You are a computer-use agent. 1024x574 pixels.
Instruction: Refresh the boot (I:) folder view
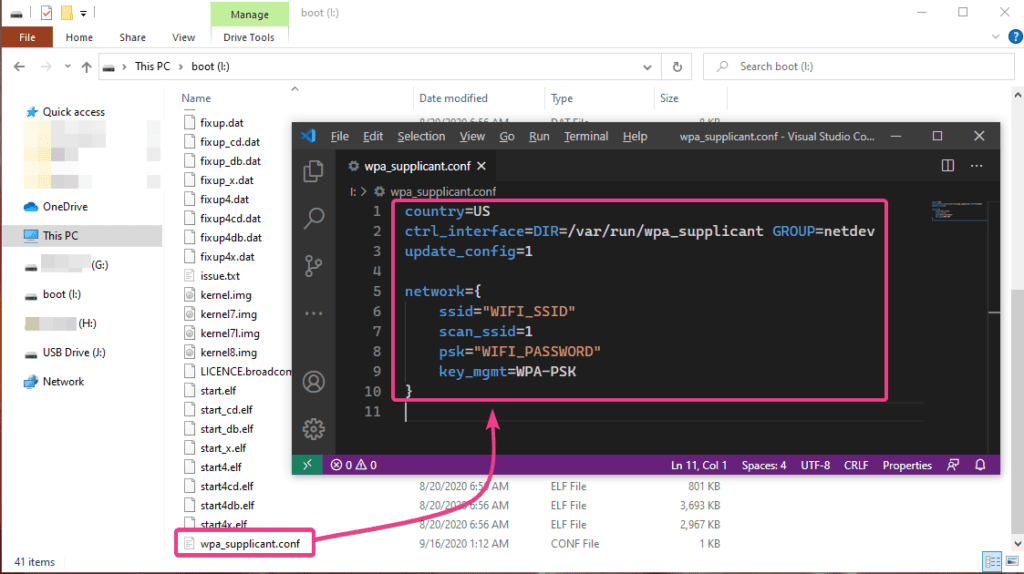click(678, 67)
